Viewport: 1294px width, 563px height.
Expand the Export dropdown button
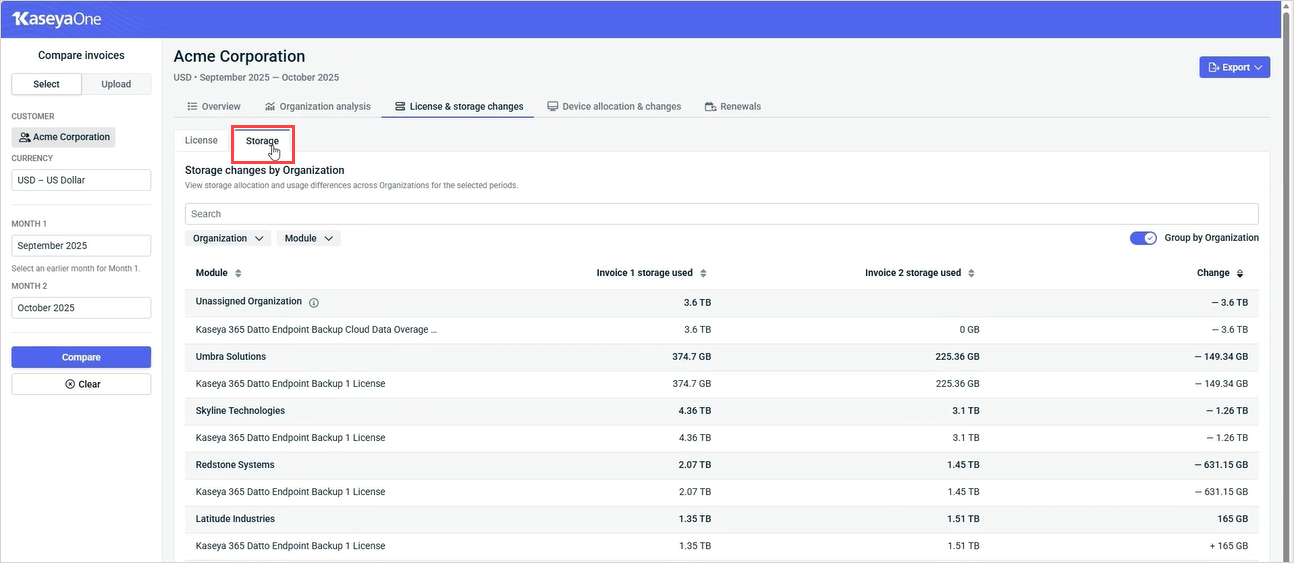click(x=1235, y=67)
